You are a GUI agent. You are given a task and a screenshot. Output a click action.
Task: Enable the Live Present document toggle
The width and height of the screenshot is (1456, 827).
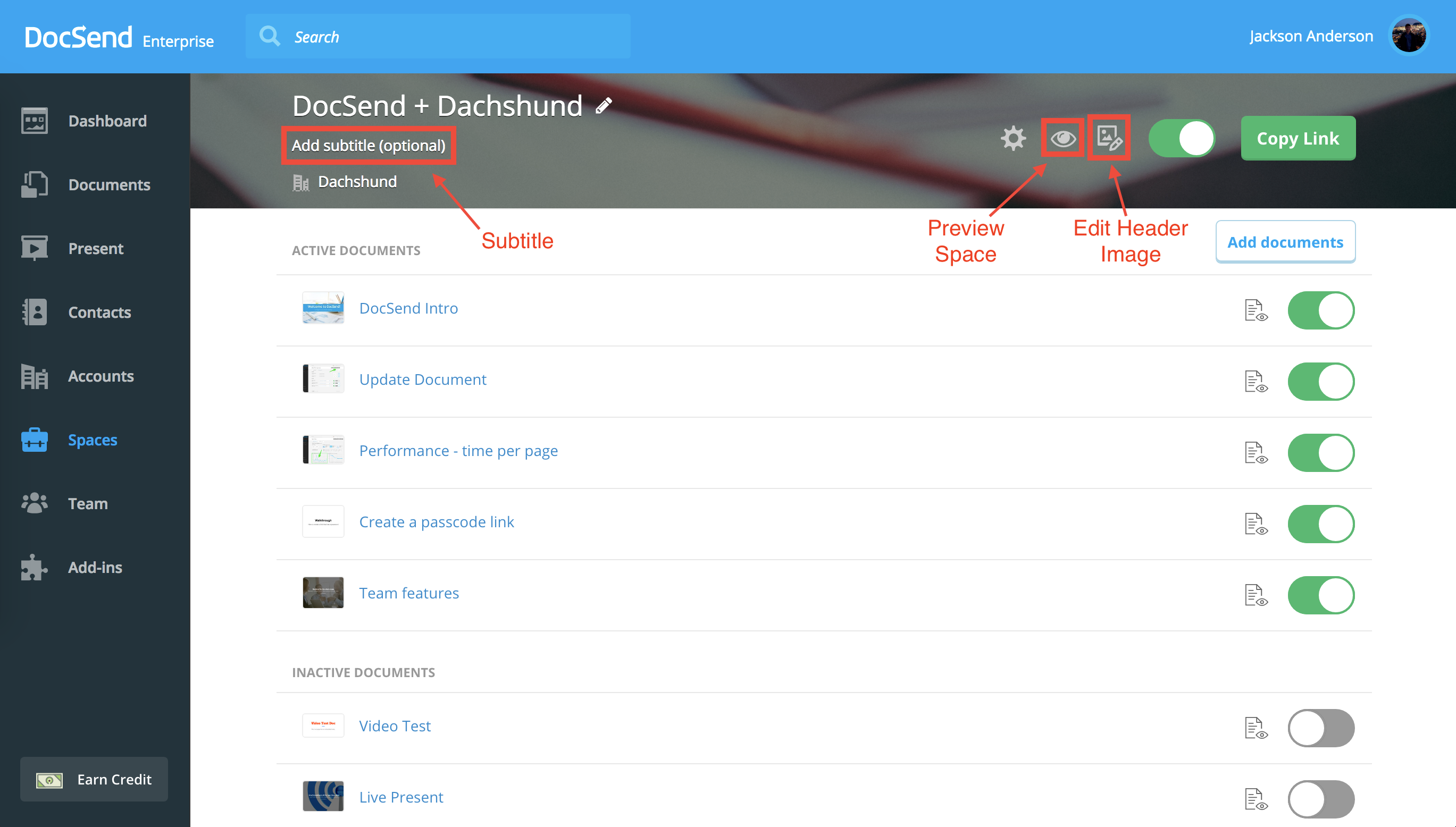point(1321,799)
